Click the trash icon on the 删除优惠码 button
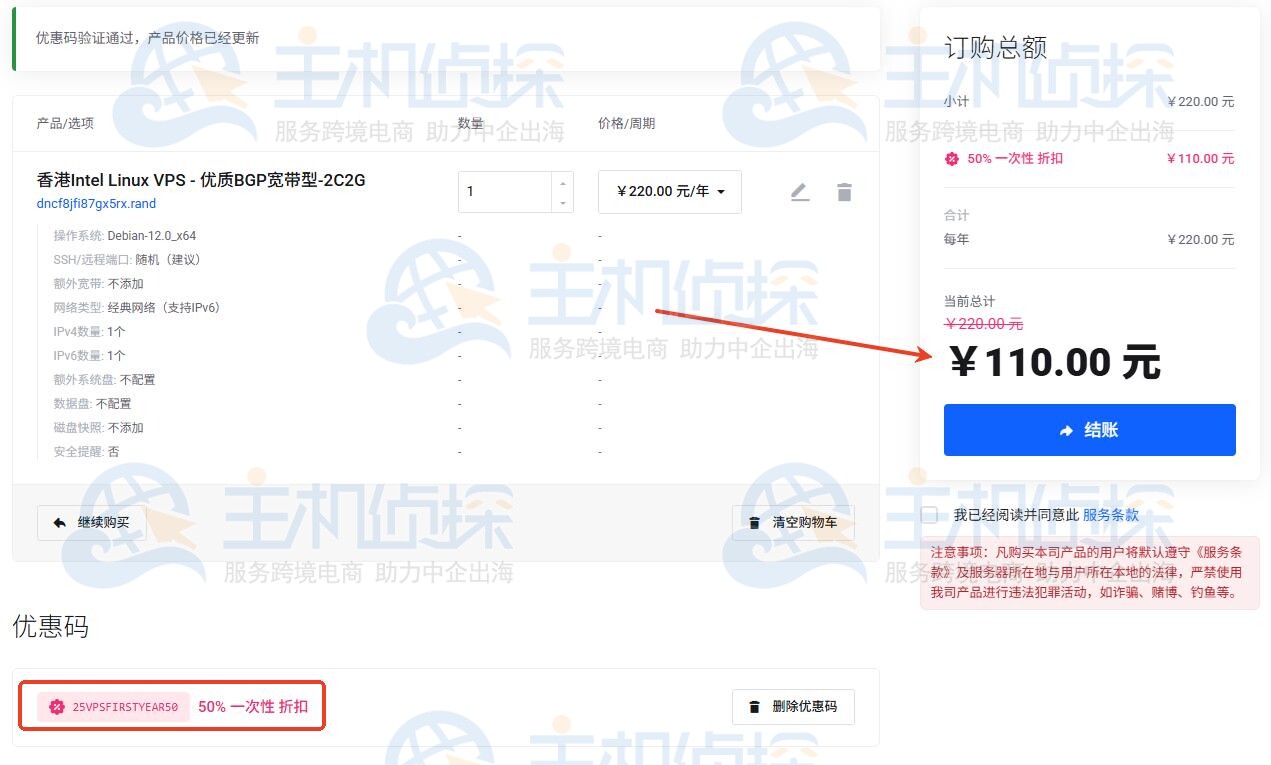Viewport: 1271px width, 765px height. [753, 706]
